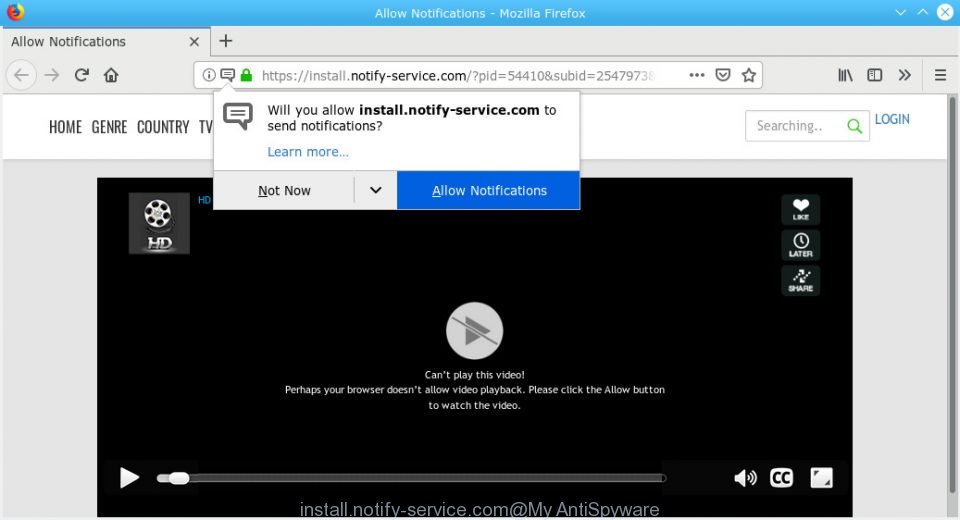
Task: Click the green search magnifier icon
Action: (x=855, y=126)
